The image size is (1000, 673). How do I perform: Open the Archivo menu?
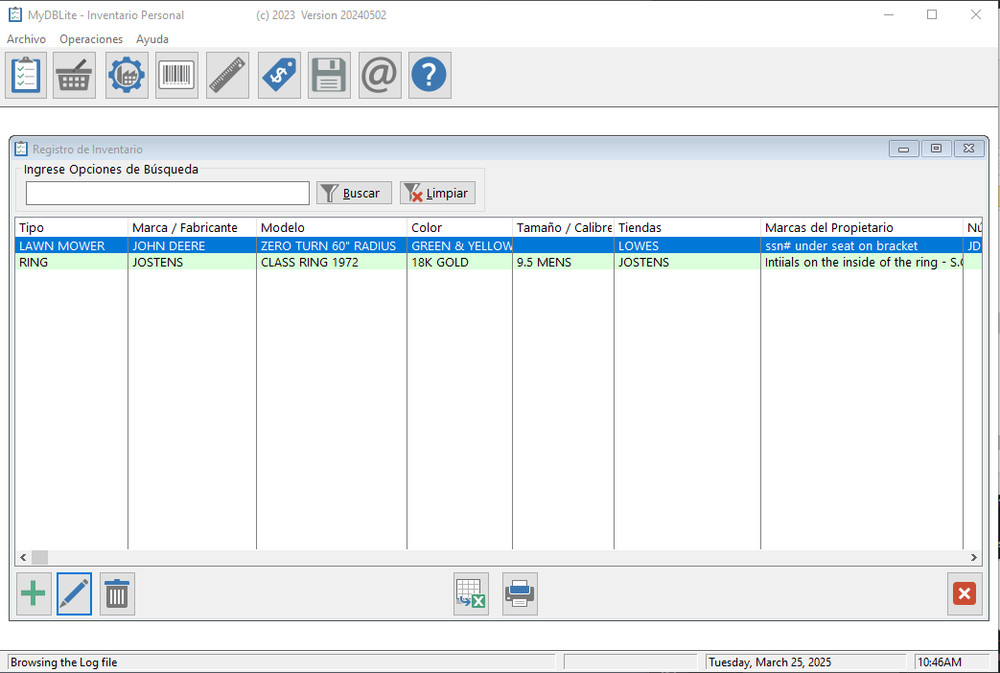click(26, 39)
